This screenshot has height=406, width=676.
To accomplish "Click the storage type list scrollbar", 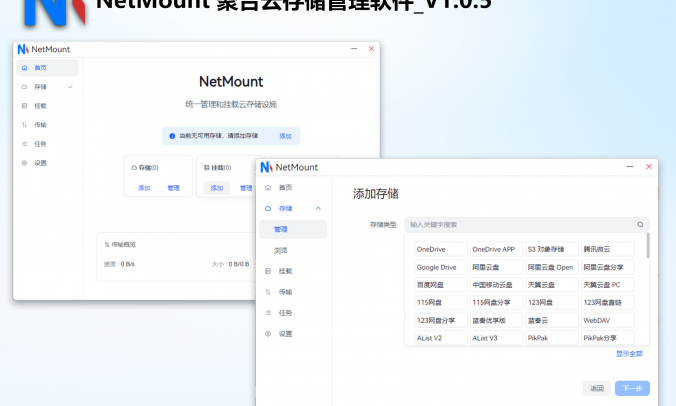I will point(648,246).
